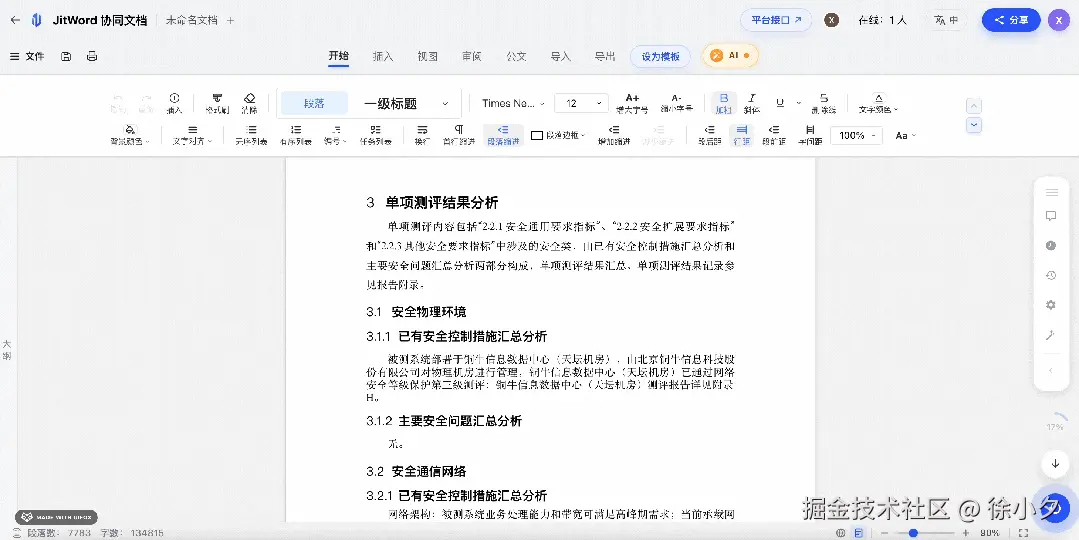
Task: Click the 字间距 character spacing icon
Action: pyautogui.click(x=810, y=135)
